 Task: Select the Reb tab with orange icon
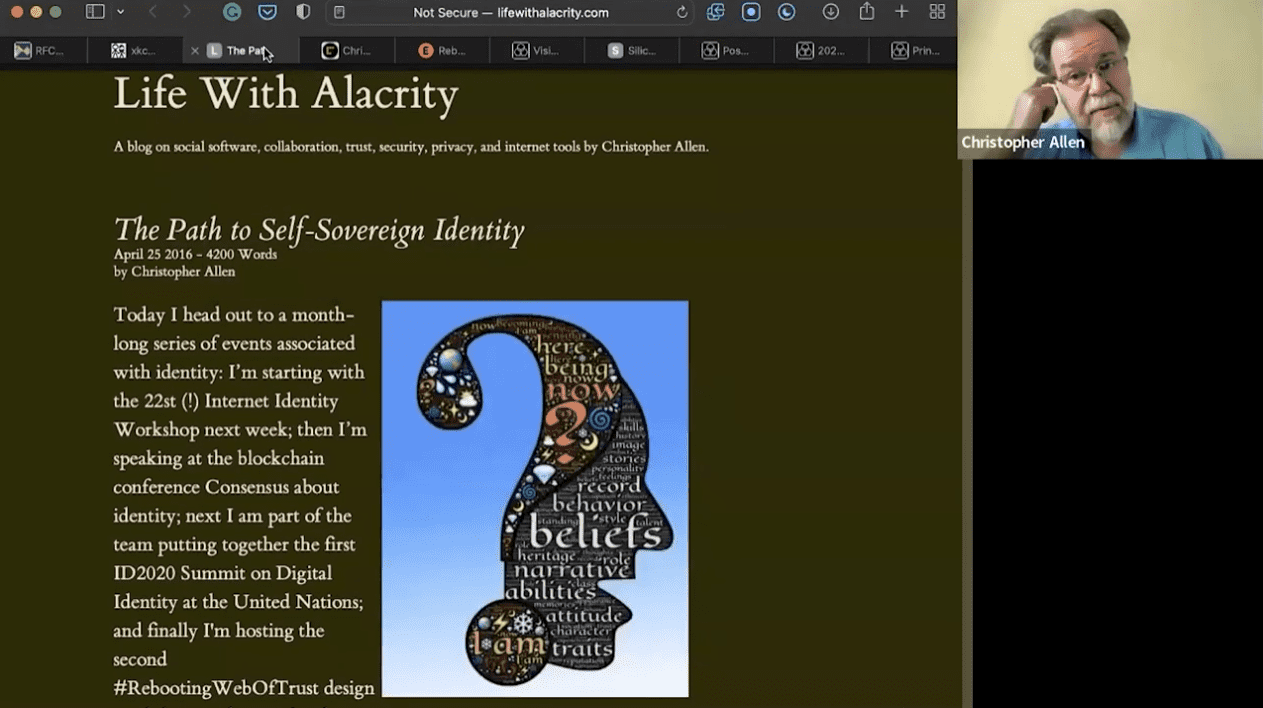(x=442, y=50)
